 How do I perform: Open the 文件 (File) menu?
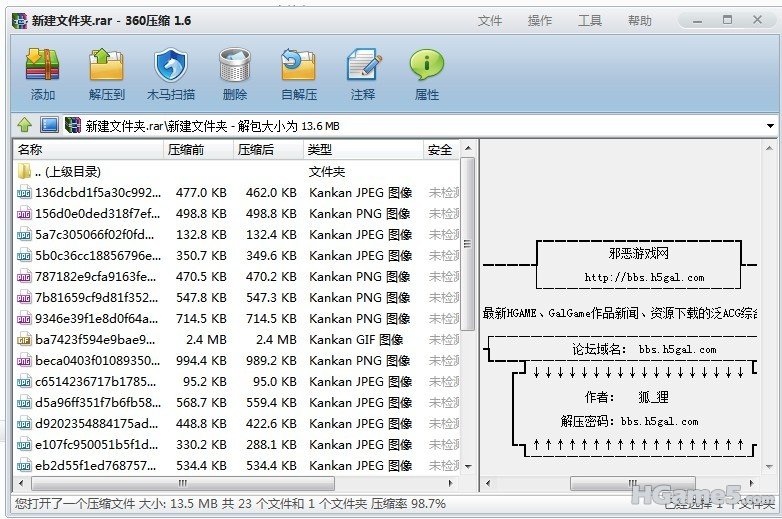point(490,21)
